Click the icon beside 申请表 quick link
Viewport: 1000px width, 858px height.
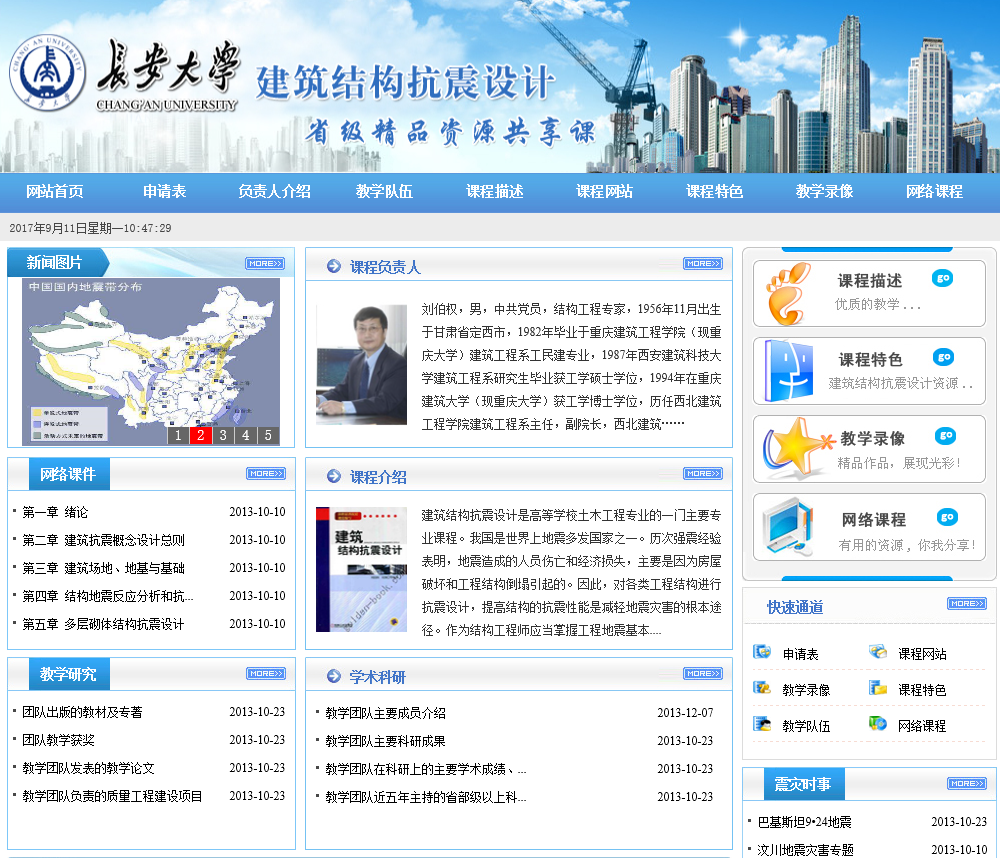(762, 653)
